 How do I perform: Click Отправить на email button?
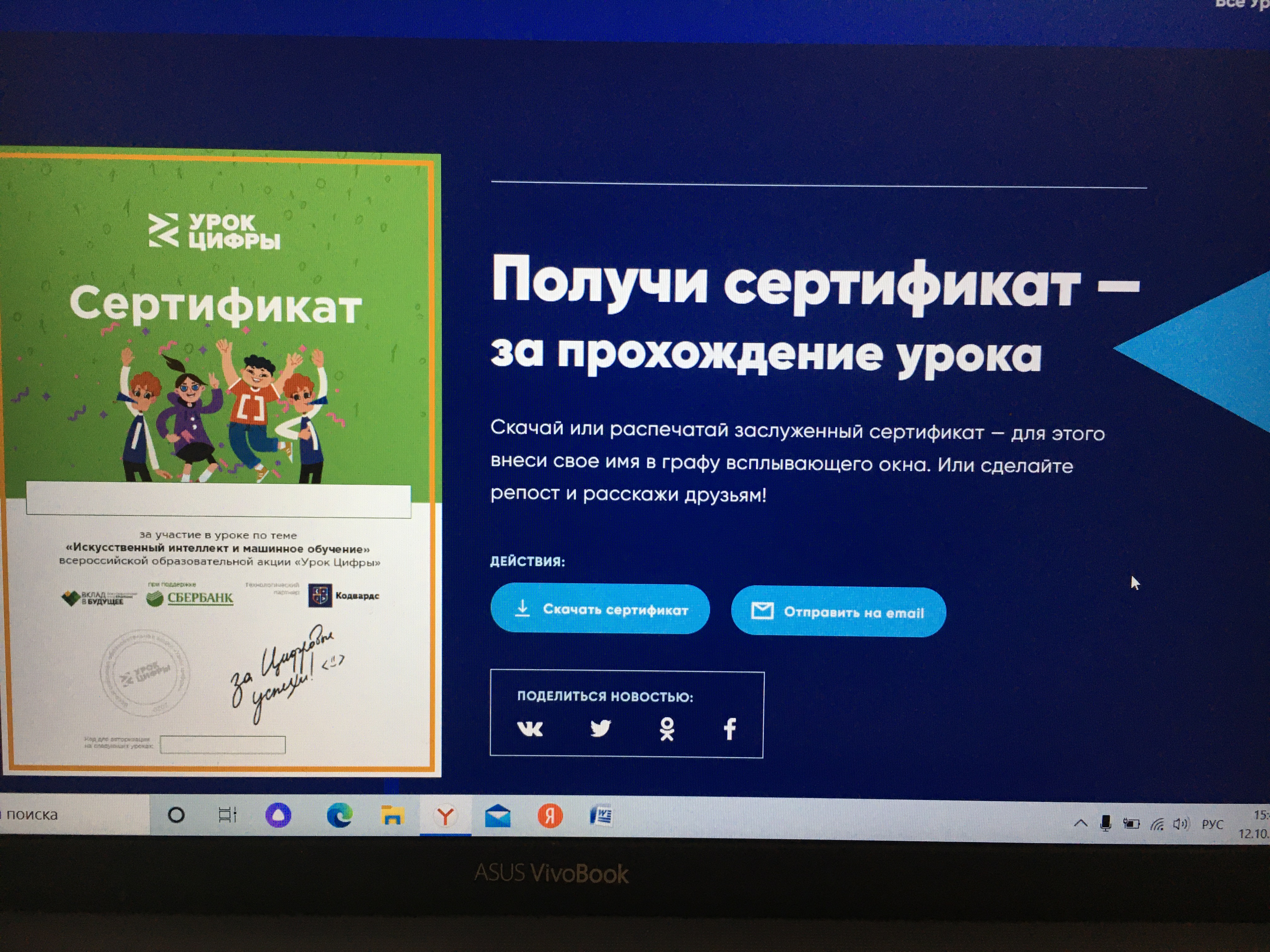838,612
